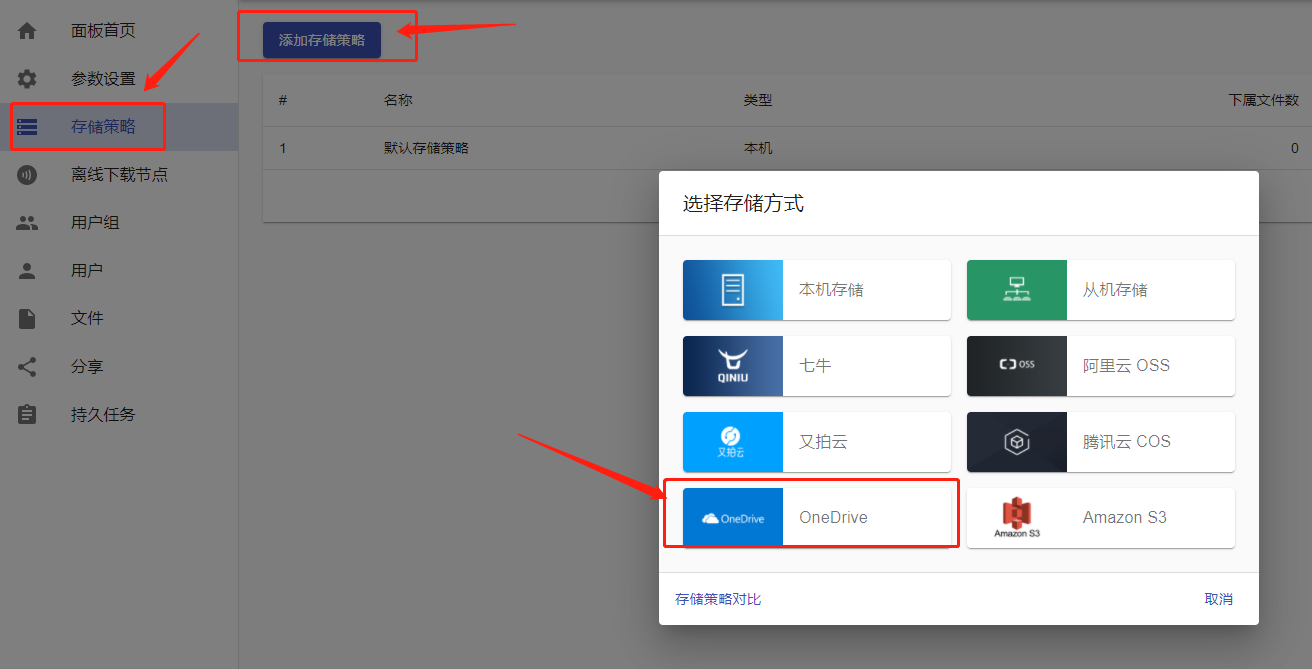This screenshot has width=1312, height=669.
Task: Click the Tencent COS cube logo
Action: coord(1017,442)
